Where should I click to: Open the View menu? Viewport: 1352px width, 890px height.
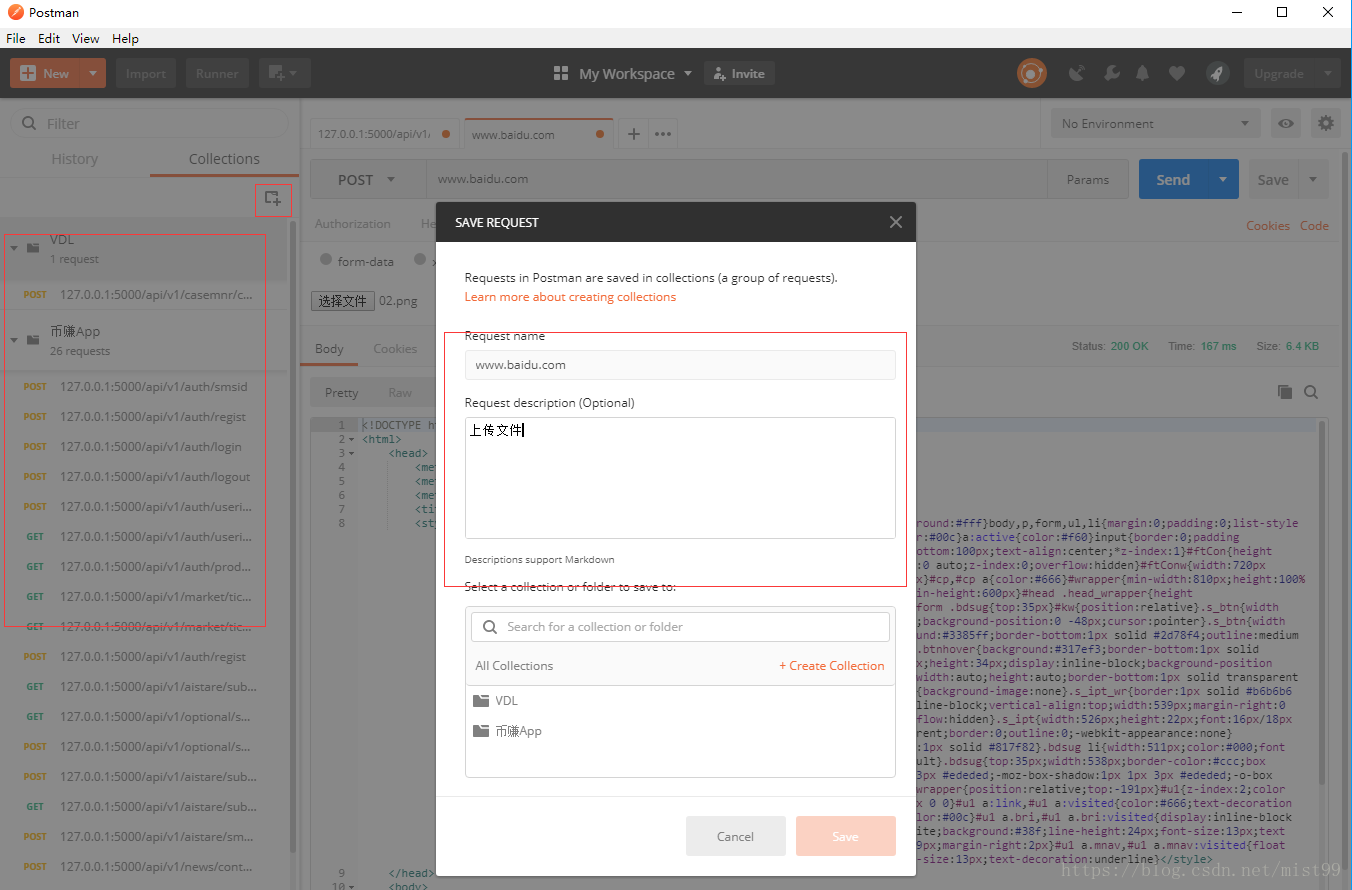(x=86, y=38)
